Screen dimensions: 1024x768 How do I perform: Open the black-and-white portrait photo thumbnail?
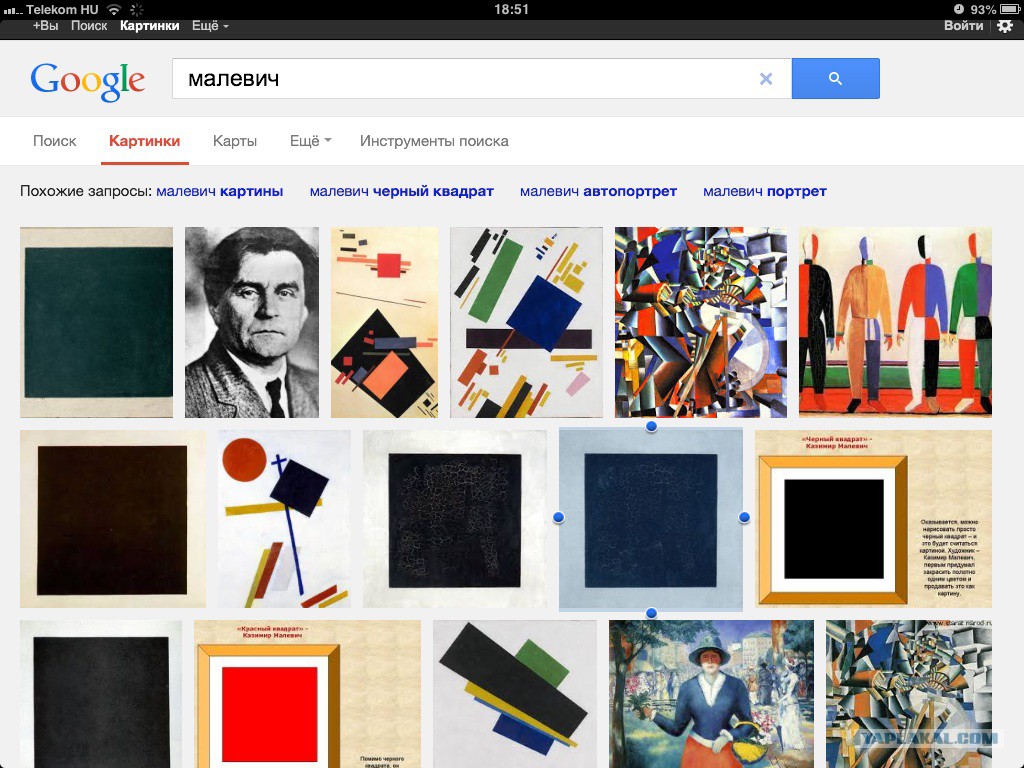252,322
